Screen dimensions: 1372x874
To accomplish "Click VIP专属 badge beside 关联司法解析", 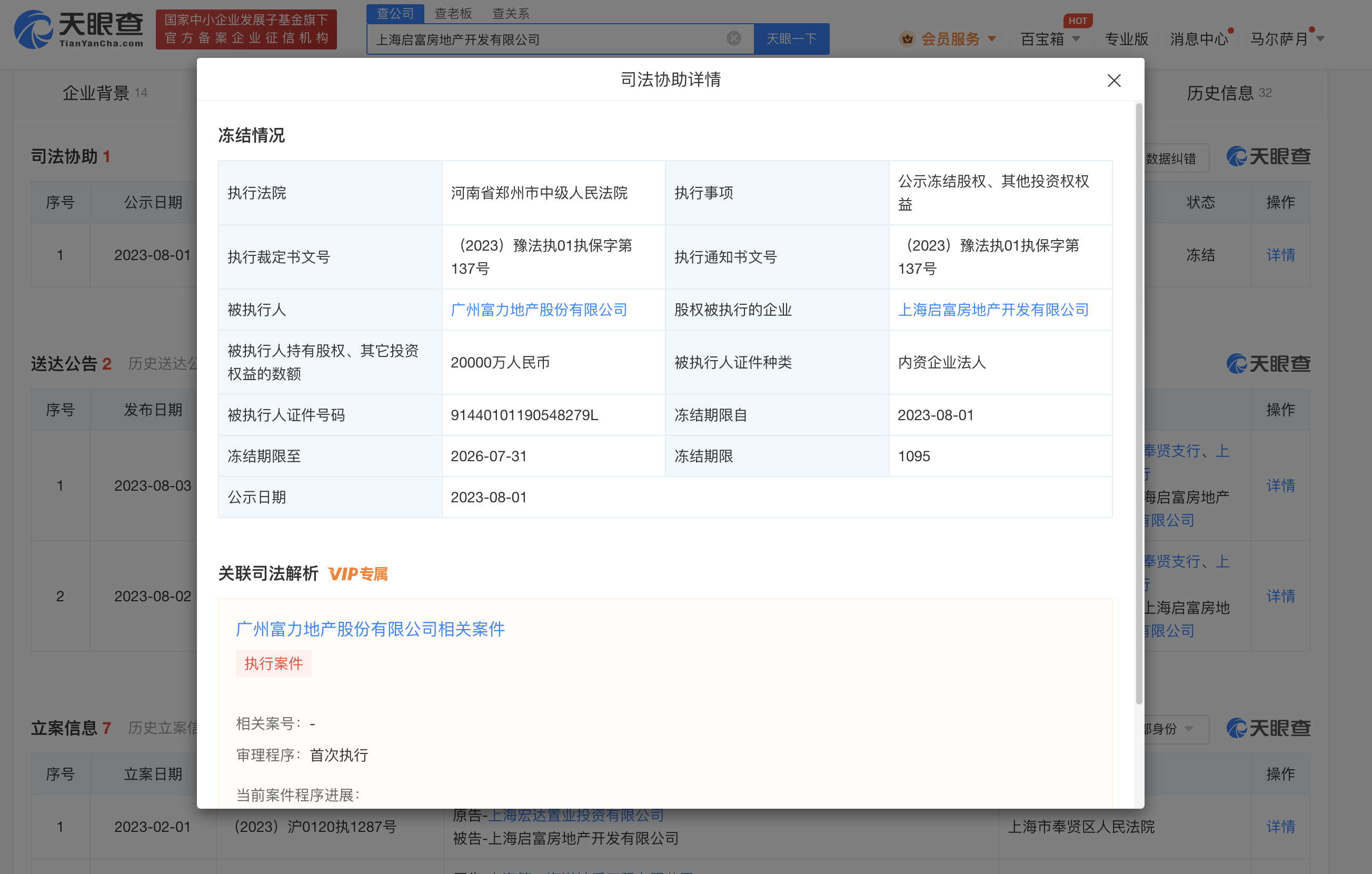I will coord(358,574).
